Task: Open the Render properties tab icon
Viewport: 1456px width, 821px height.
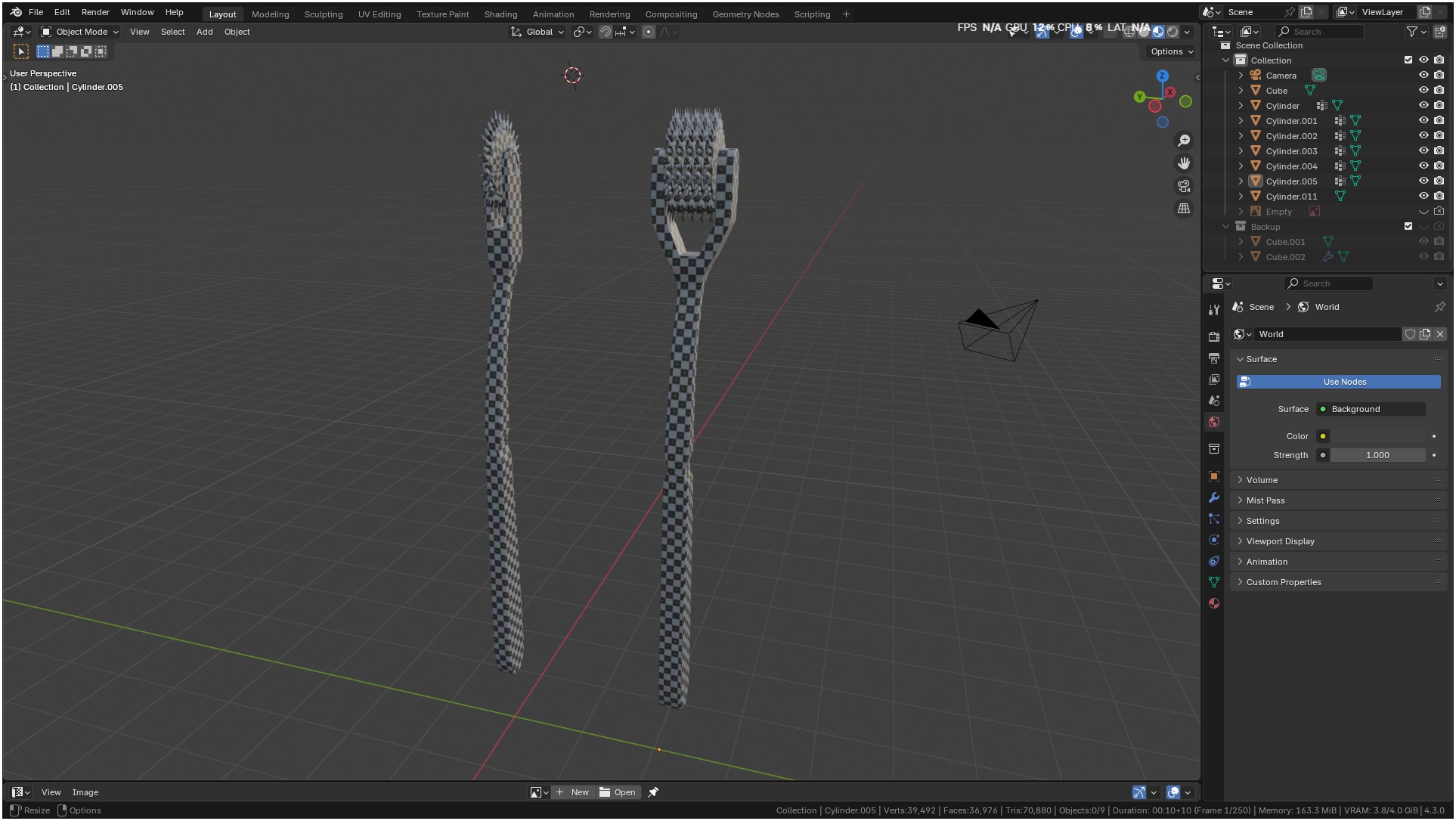Action: coord(1214,336)
